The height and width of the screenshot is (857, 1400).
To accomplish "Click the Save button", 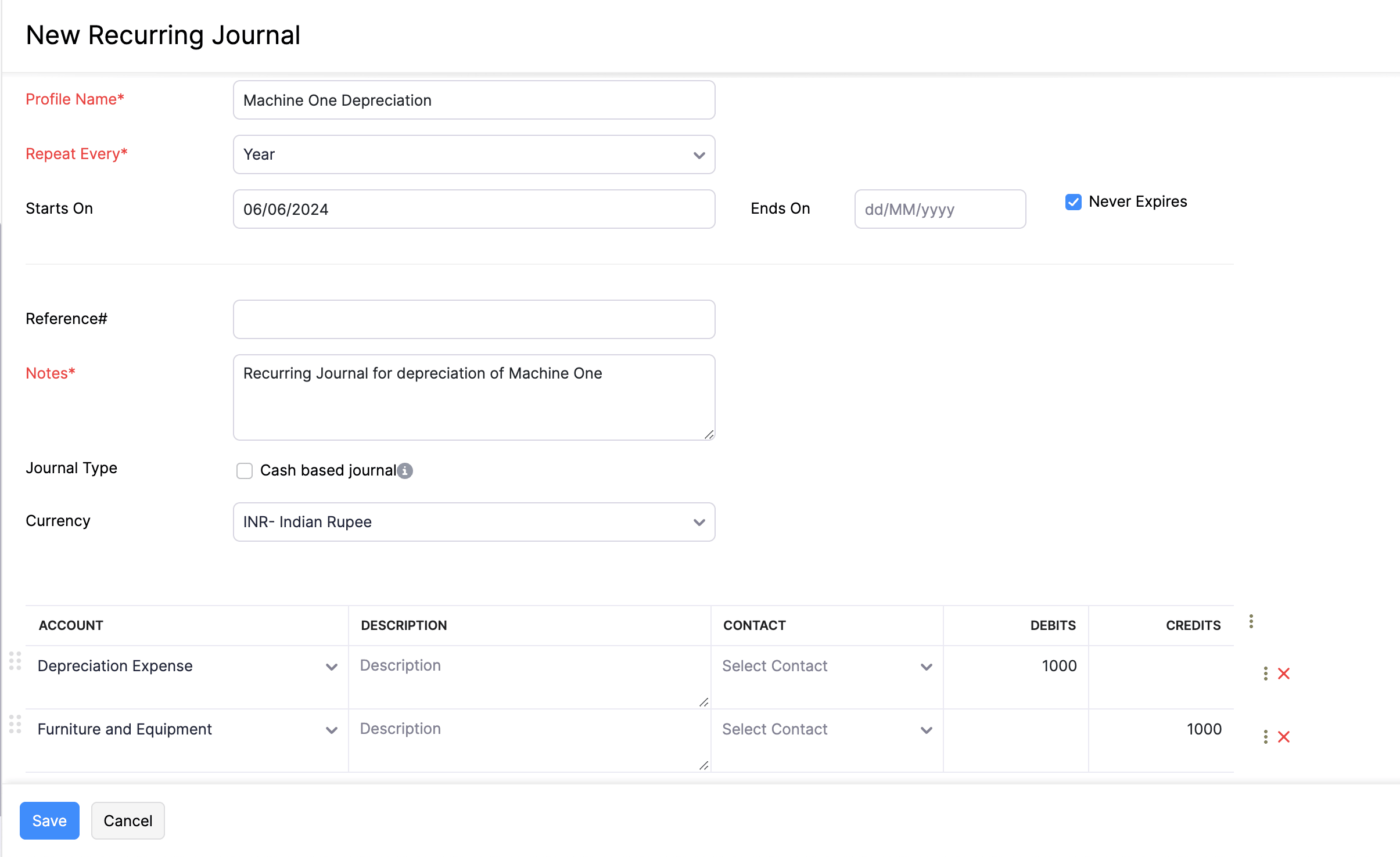I will point(49,820).
